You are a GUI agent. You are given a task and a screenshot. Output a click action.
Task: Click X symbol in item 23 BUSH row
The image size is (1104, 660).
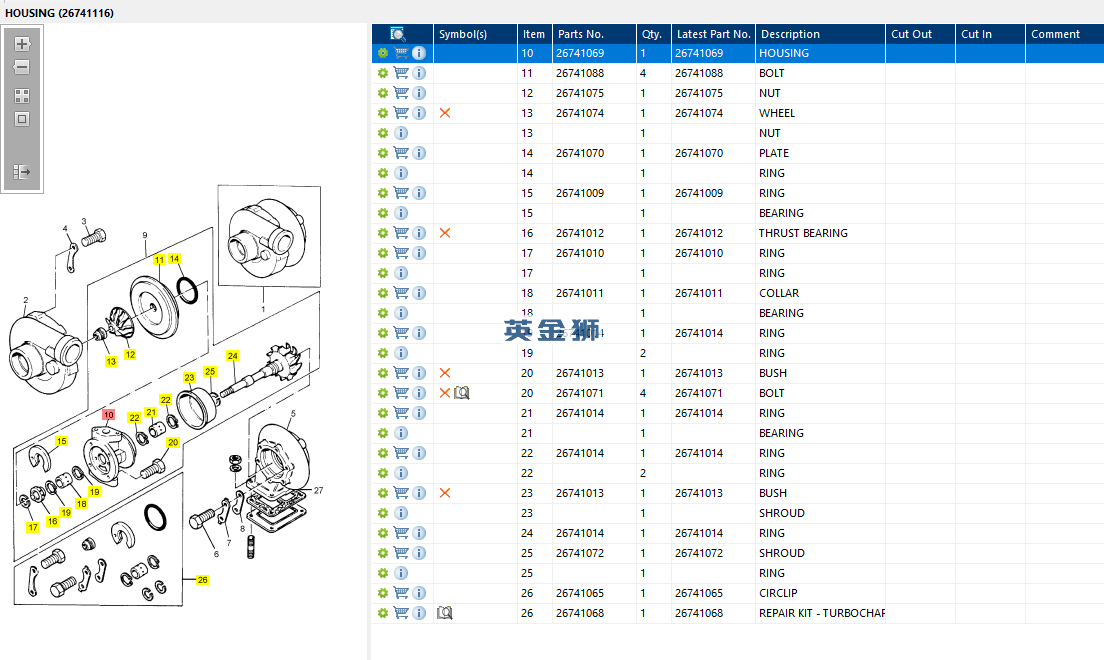(445, 493)
